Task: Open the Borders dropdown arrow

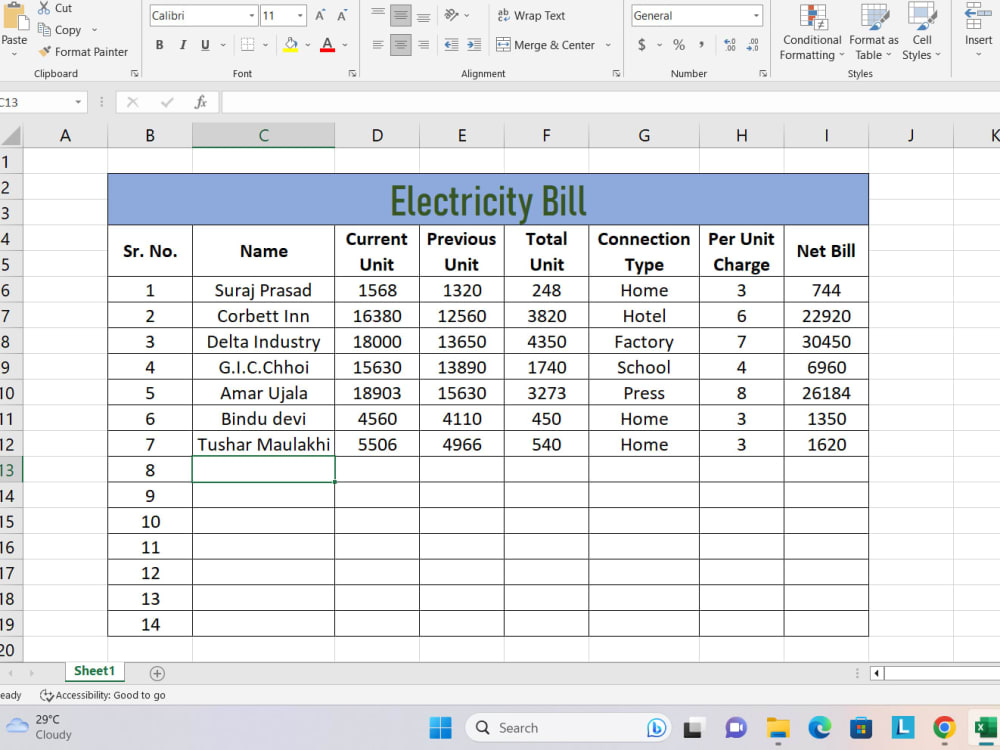Action: click(265, 45)
